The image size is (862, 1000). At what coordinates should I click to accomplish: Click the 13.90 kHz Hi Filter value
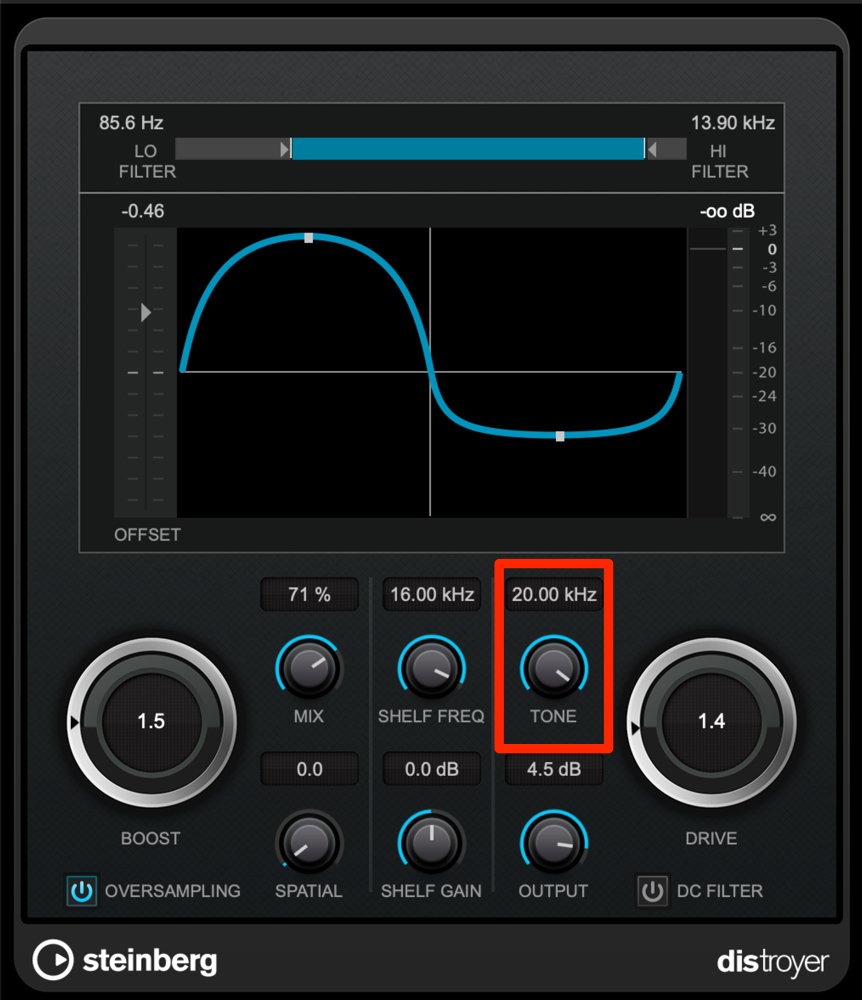[733, 122]
